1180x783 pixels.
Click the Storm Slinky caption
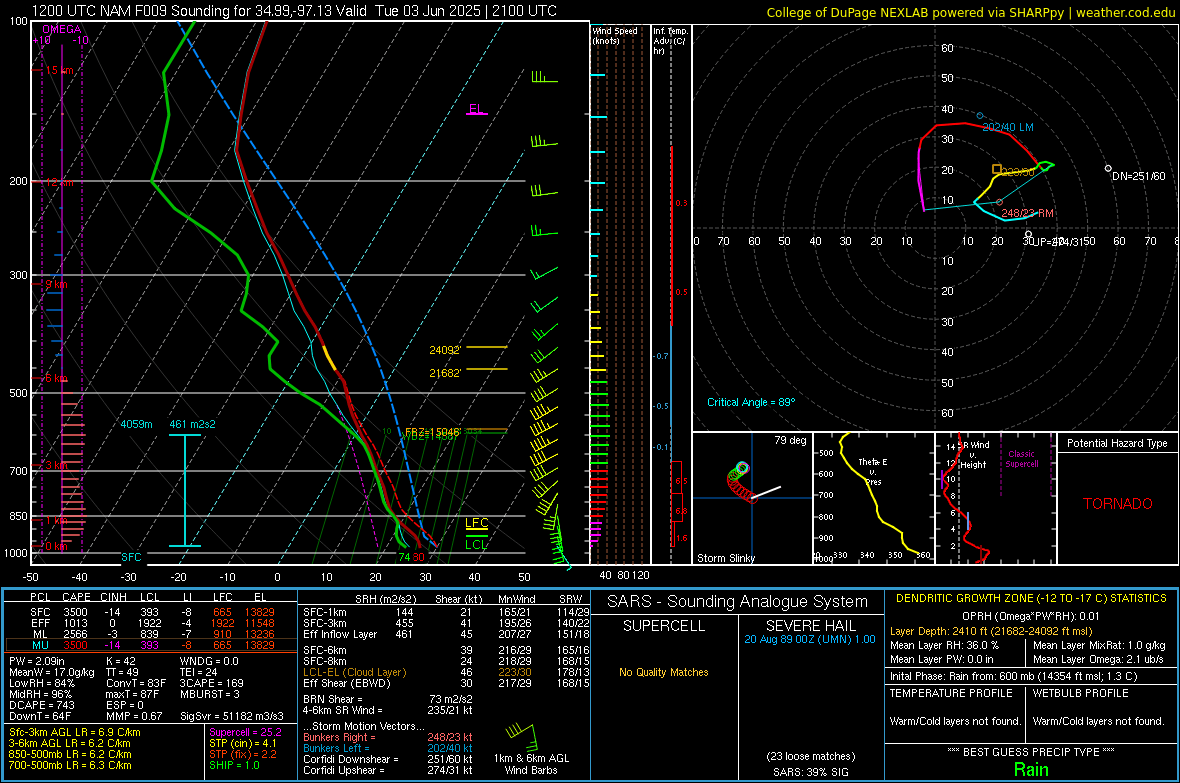point(725,558)
